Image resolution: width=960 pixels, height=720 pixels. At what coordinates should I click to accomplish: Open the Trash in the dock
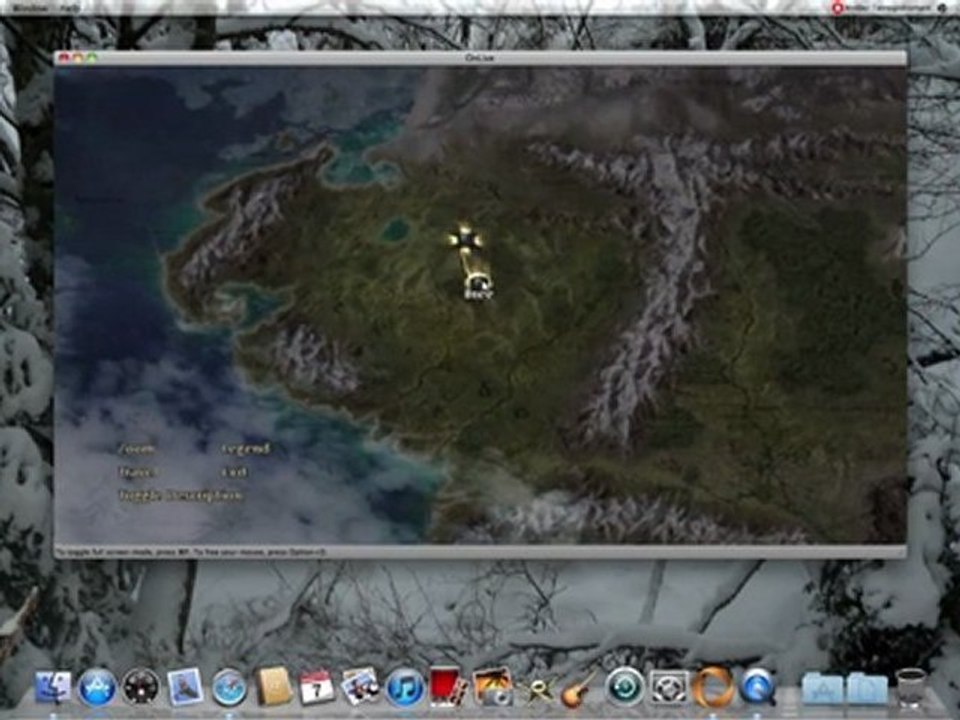tap(910, 687)
